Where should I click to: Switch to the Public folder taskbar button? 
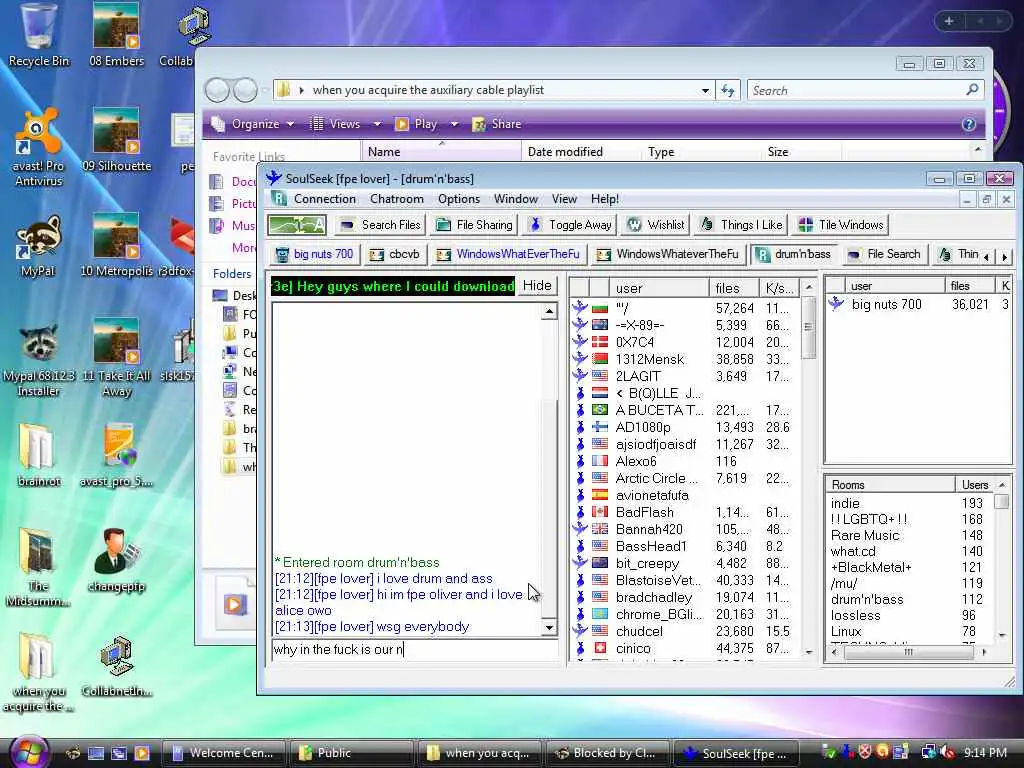(350, 753)
